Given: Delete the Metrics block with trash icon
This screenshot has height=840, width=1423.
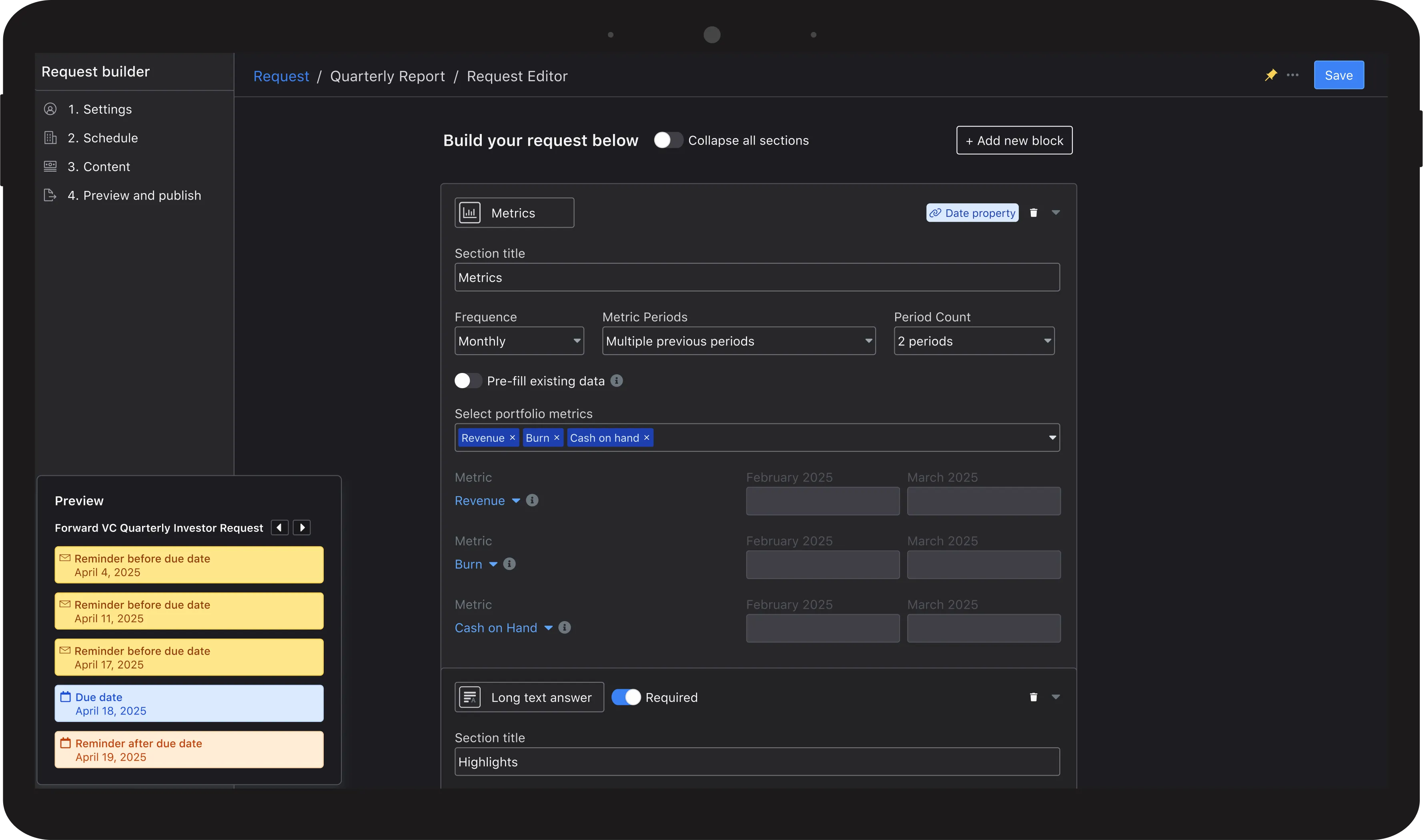Looking at the screenshot, I should [1033, 213].
